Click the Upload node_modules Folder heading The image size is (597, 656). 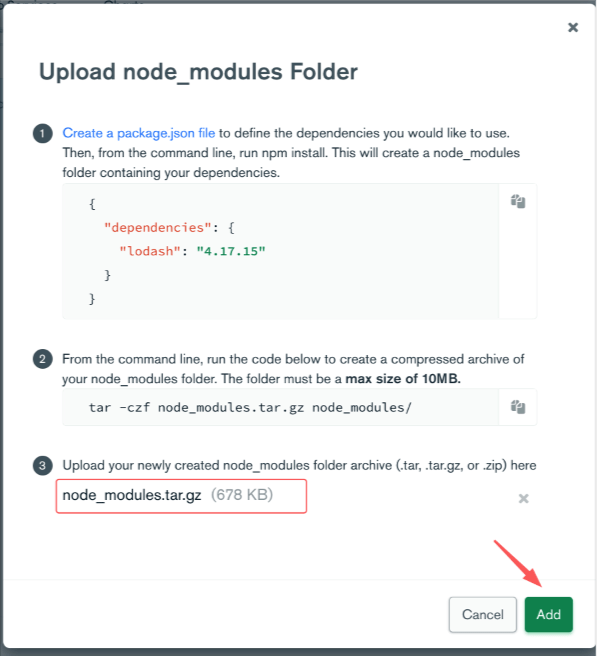[198, 72]
